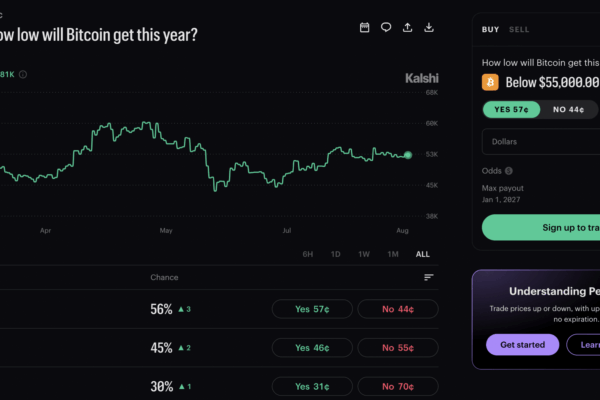
Task: Switch to the SELL tab
Action: click(x=519, y=29)
